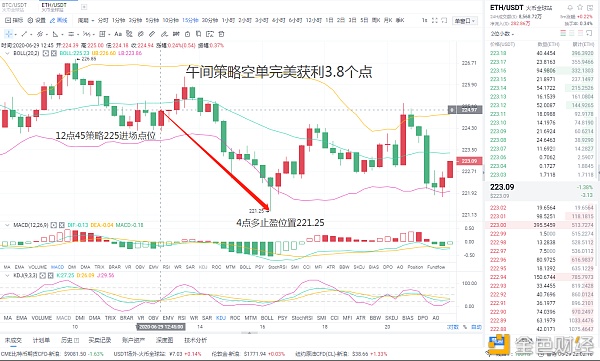Image resolution: width=600 pixels, height=361 pixels.
Task: Favorite ETH/USDT with the star icon
Action: [x=580, y=8]
